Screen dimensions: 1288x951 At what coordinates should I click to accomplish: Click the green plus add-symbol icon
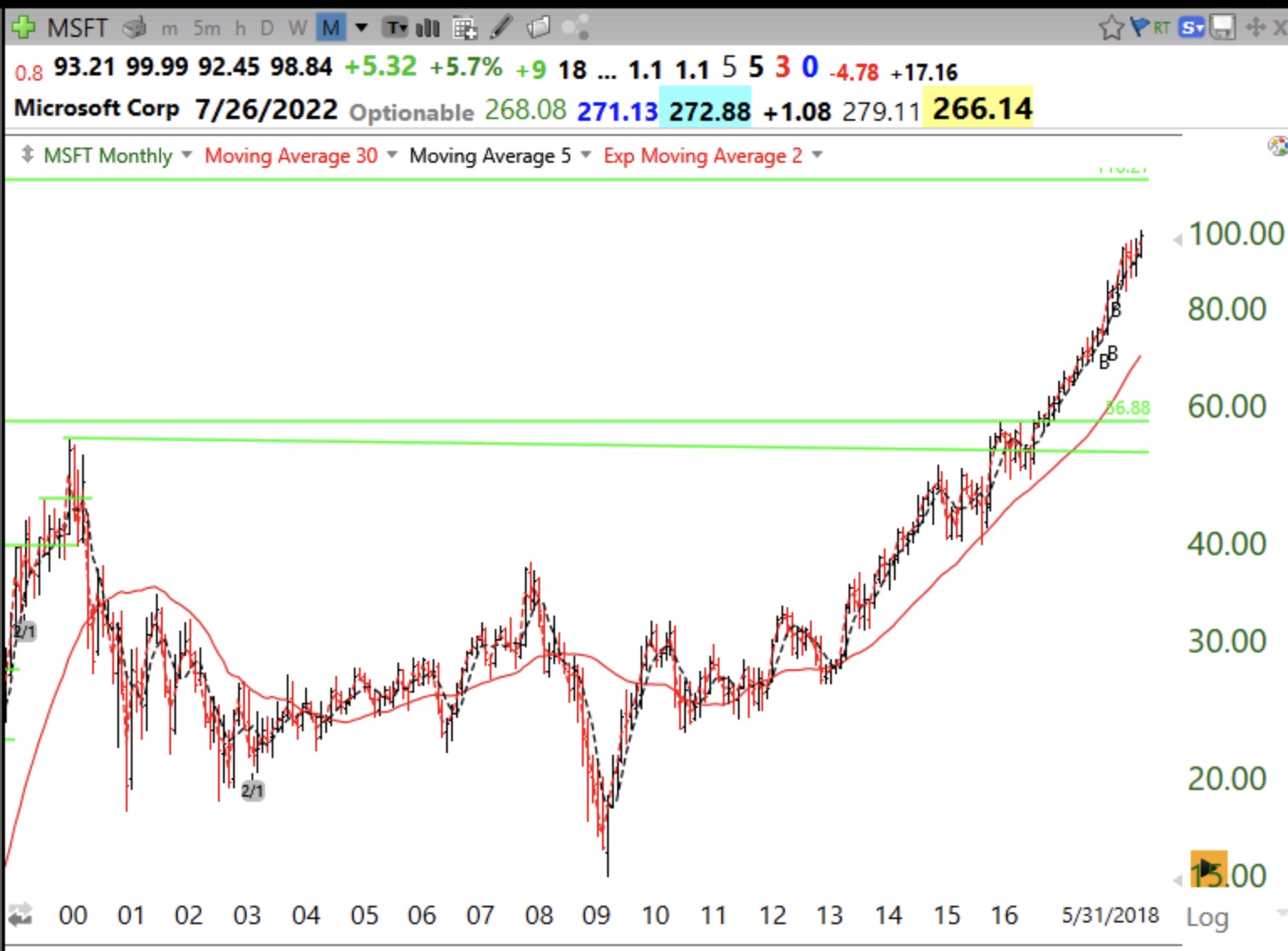(x=23, y=27)
